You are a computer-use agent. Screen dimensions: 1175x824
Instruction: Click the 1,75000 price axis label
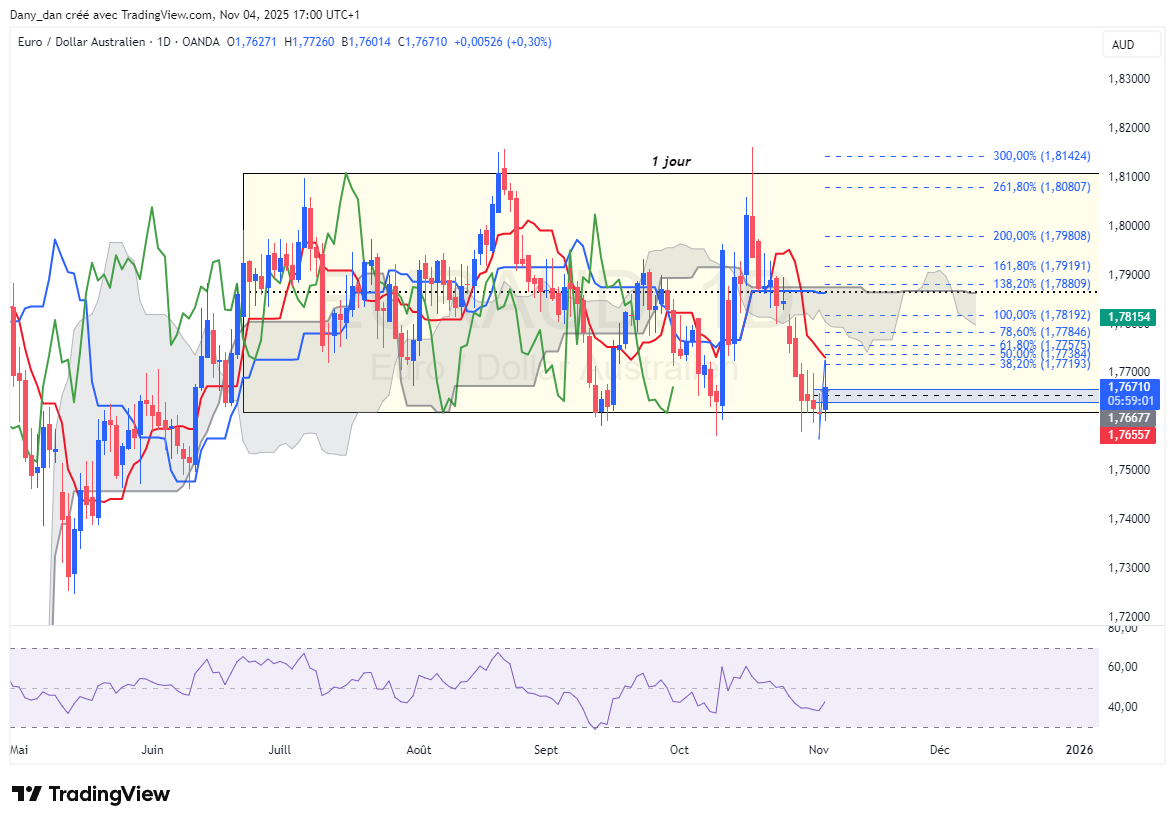[x=1129, y=470]
